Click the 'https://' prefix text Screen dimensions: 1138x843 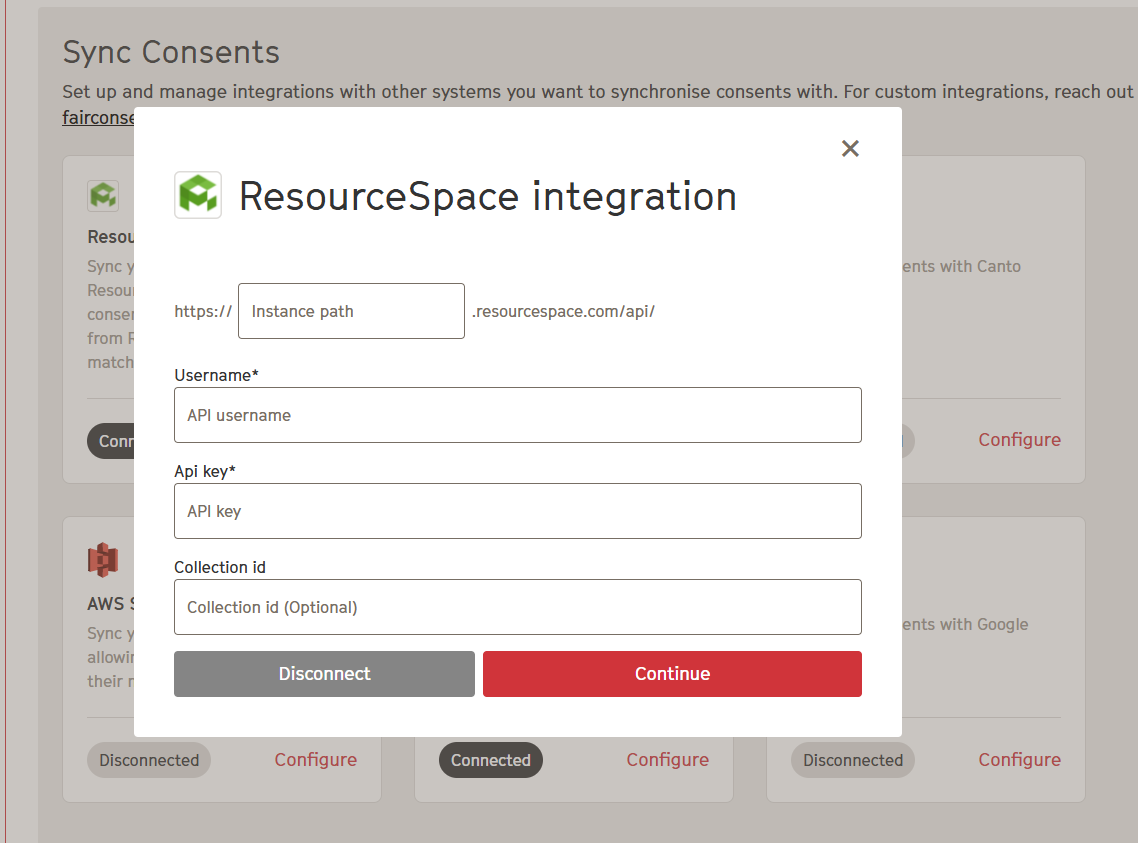pyautogui.click(x=203, y=311)
